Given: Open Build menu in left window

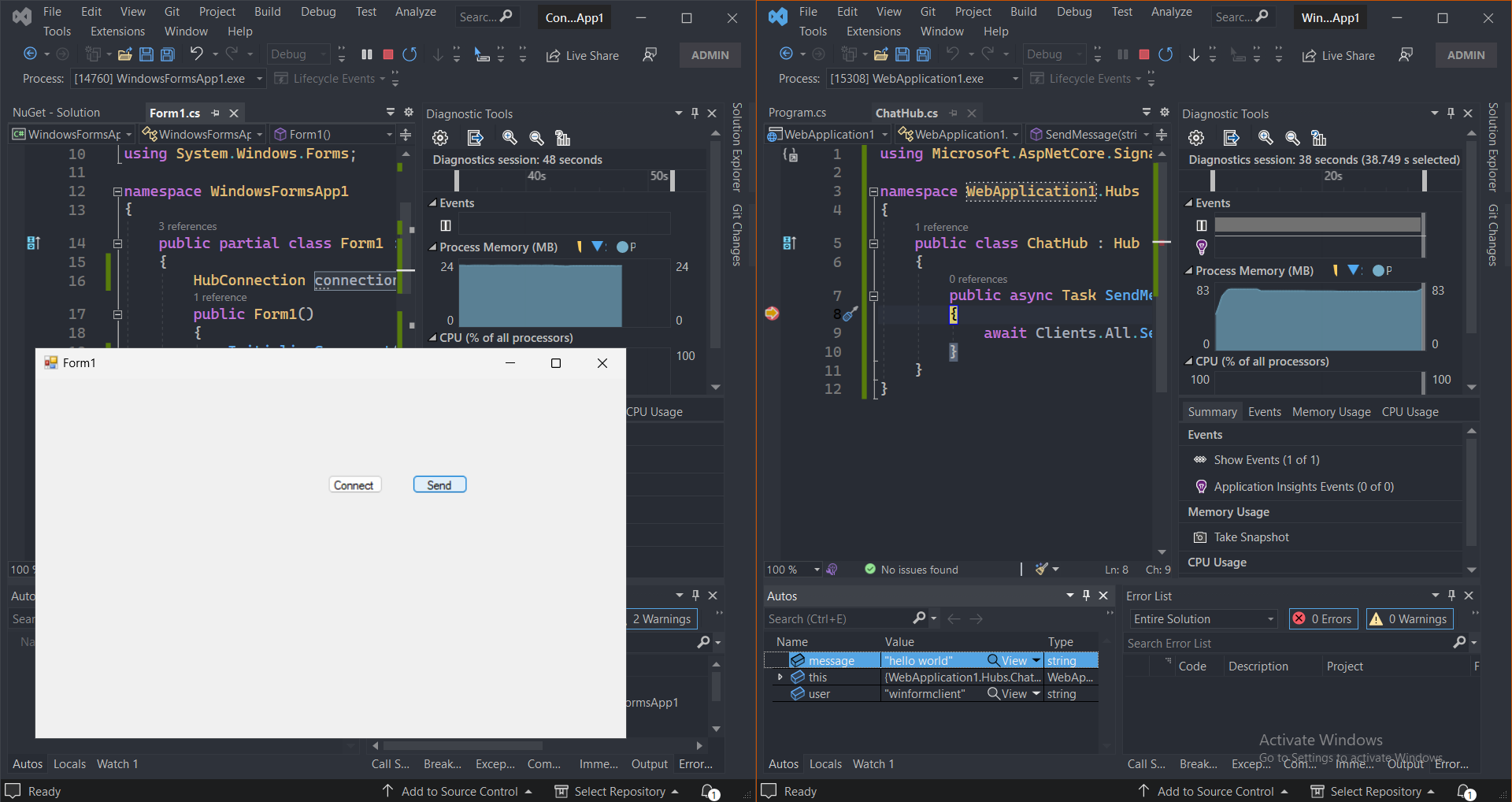Looking at the screenshot, I should coord(267,12).
